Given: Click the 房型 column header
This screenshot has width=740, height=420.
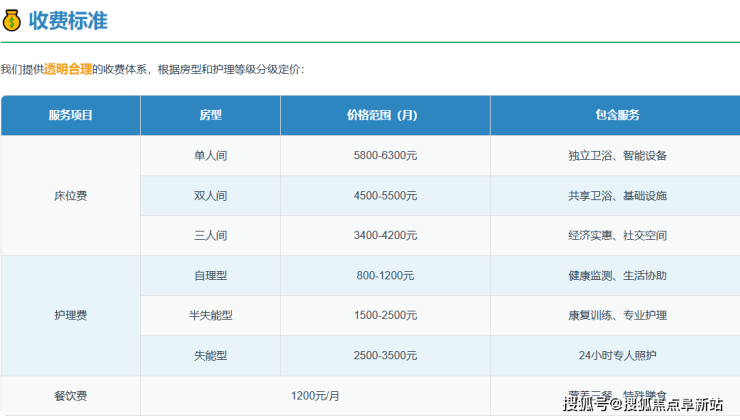Looking at the screenshot, I should pos(210,115).
